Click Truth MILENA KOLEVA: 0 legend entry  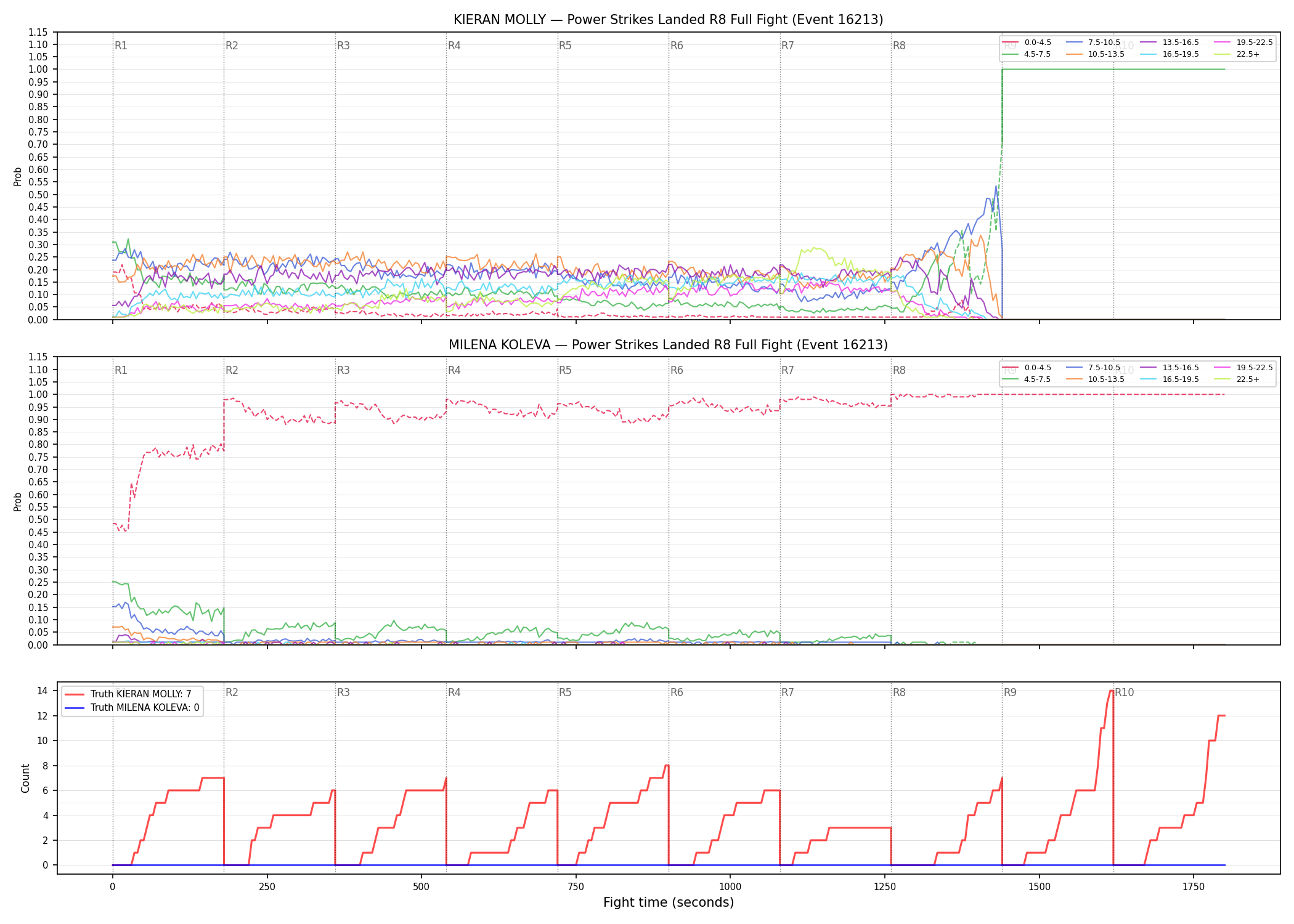coord(132,707)
